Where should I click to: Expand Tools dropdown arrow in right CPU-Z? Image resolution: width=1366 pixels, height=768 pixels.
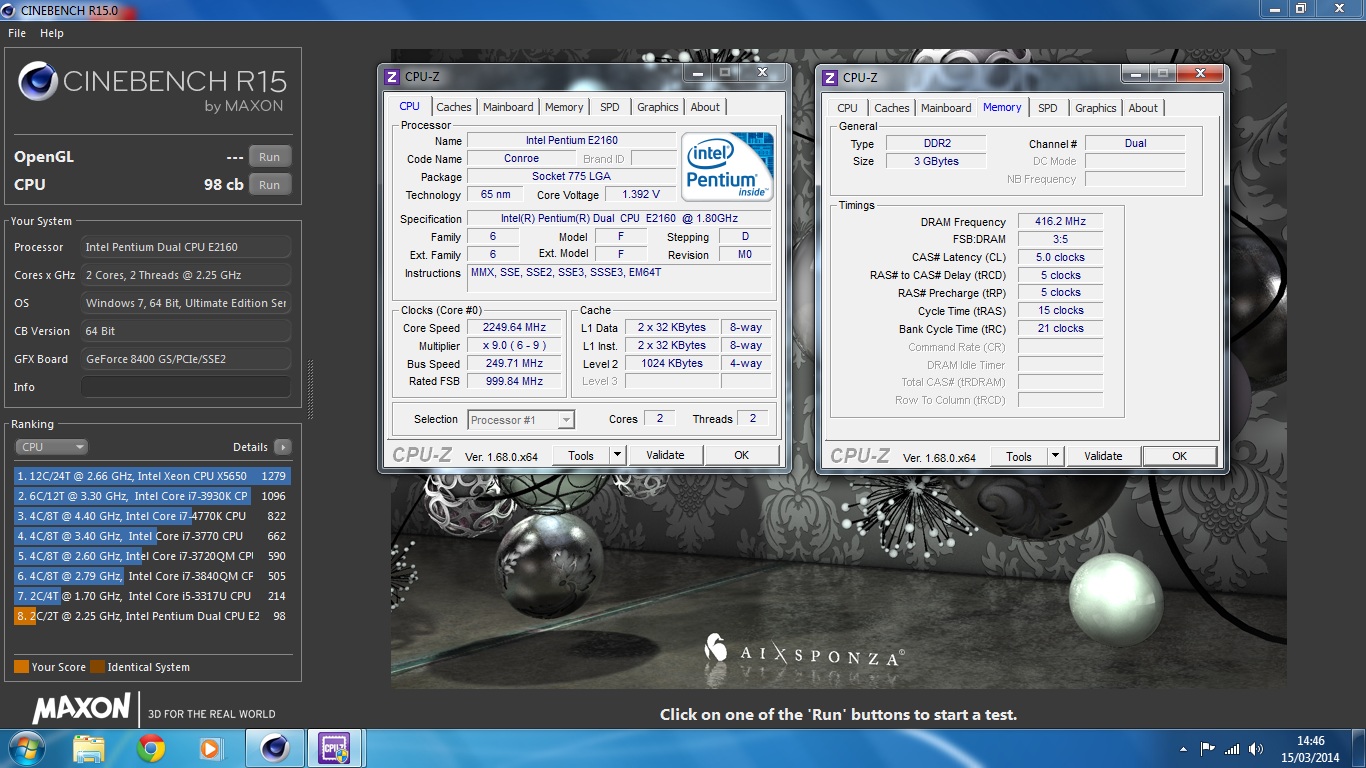1056,456
